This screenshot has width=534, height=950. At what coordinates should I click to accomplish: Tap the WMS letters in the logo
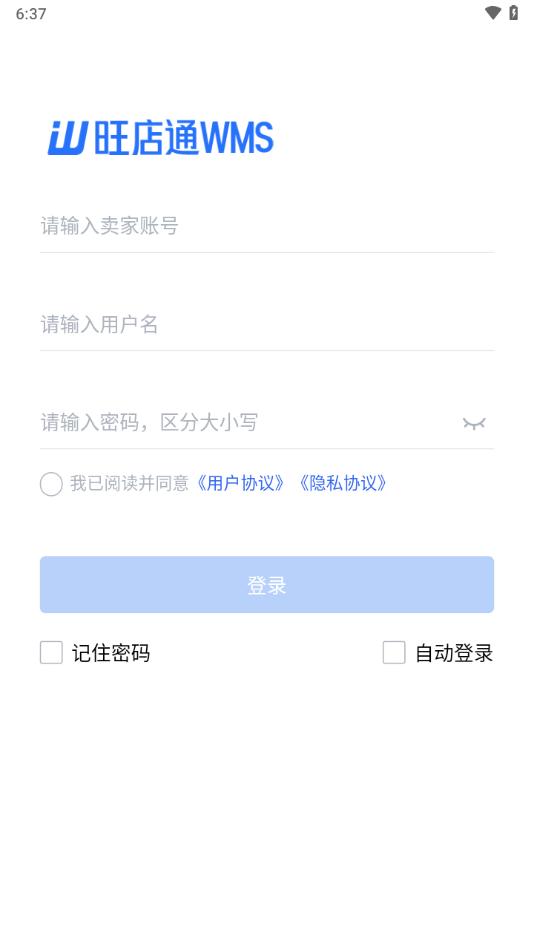[x=237, y=138]
